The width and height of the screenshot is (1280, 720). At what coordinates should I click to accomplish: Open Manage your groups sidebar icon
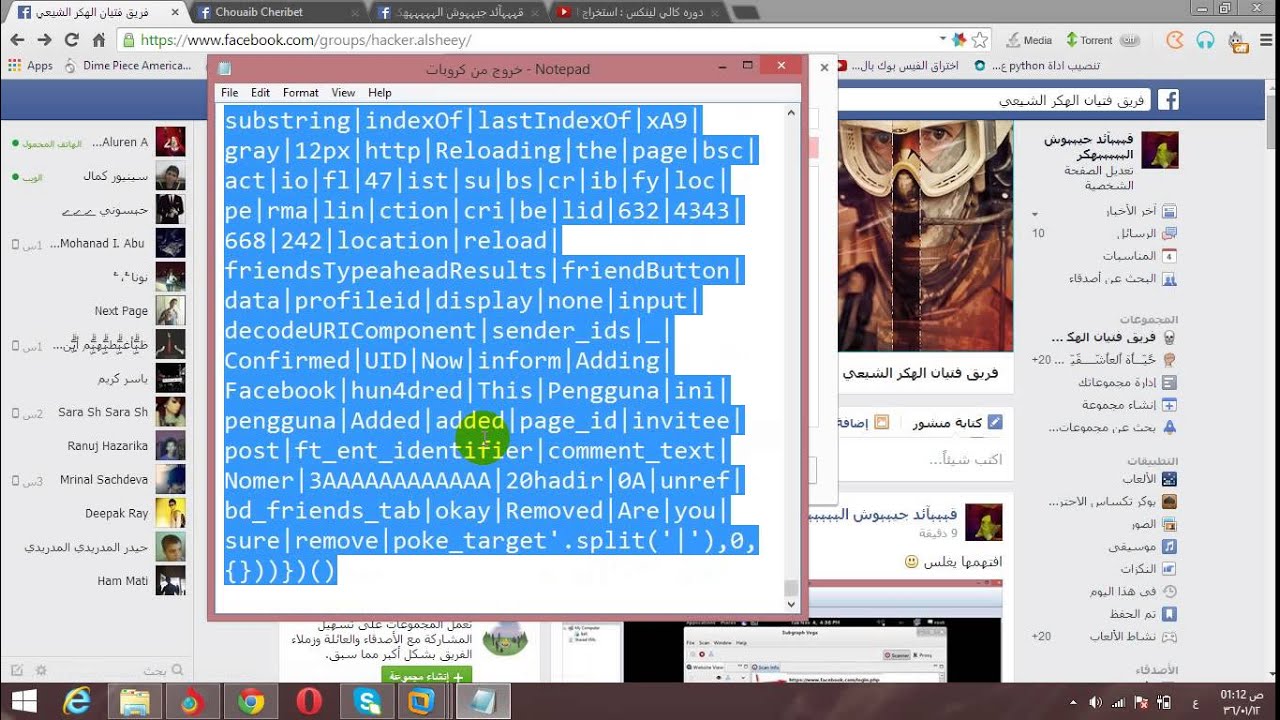pyautogui.click(x=1169, y=382)
